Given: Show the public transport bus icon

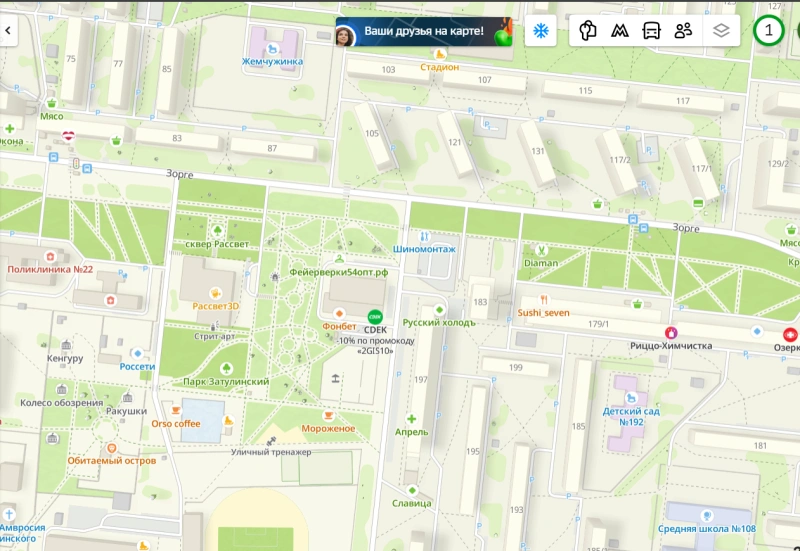Looking at the screenshot, I should [x=651, y=31].
